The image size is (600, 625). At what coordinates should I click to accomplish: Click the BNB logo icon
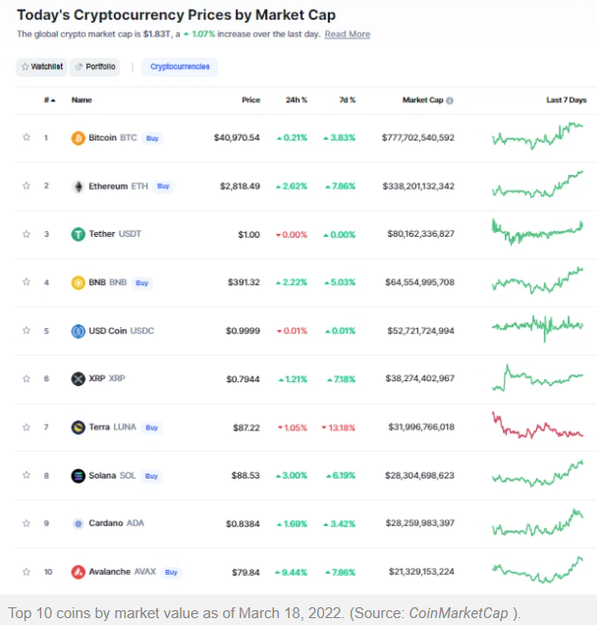[78, 283]
